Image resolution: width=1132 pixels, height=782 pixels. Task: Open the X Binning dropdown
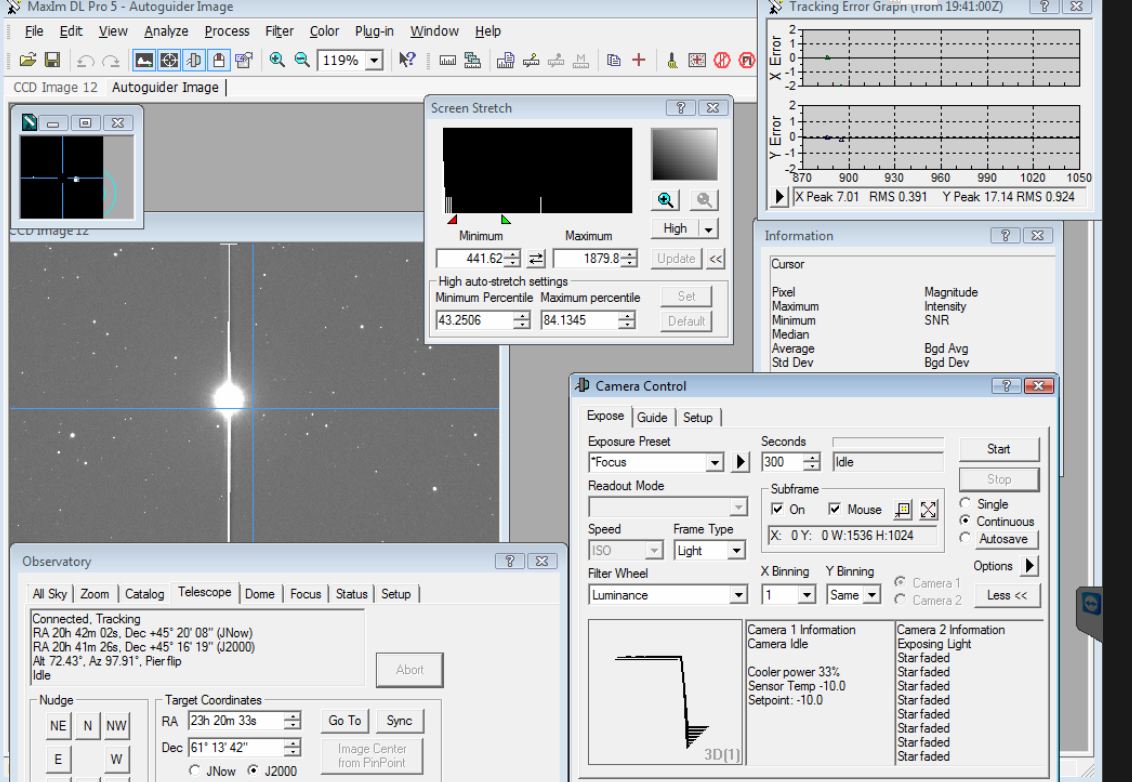click(x=806, y=595)
